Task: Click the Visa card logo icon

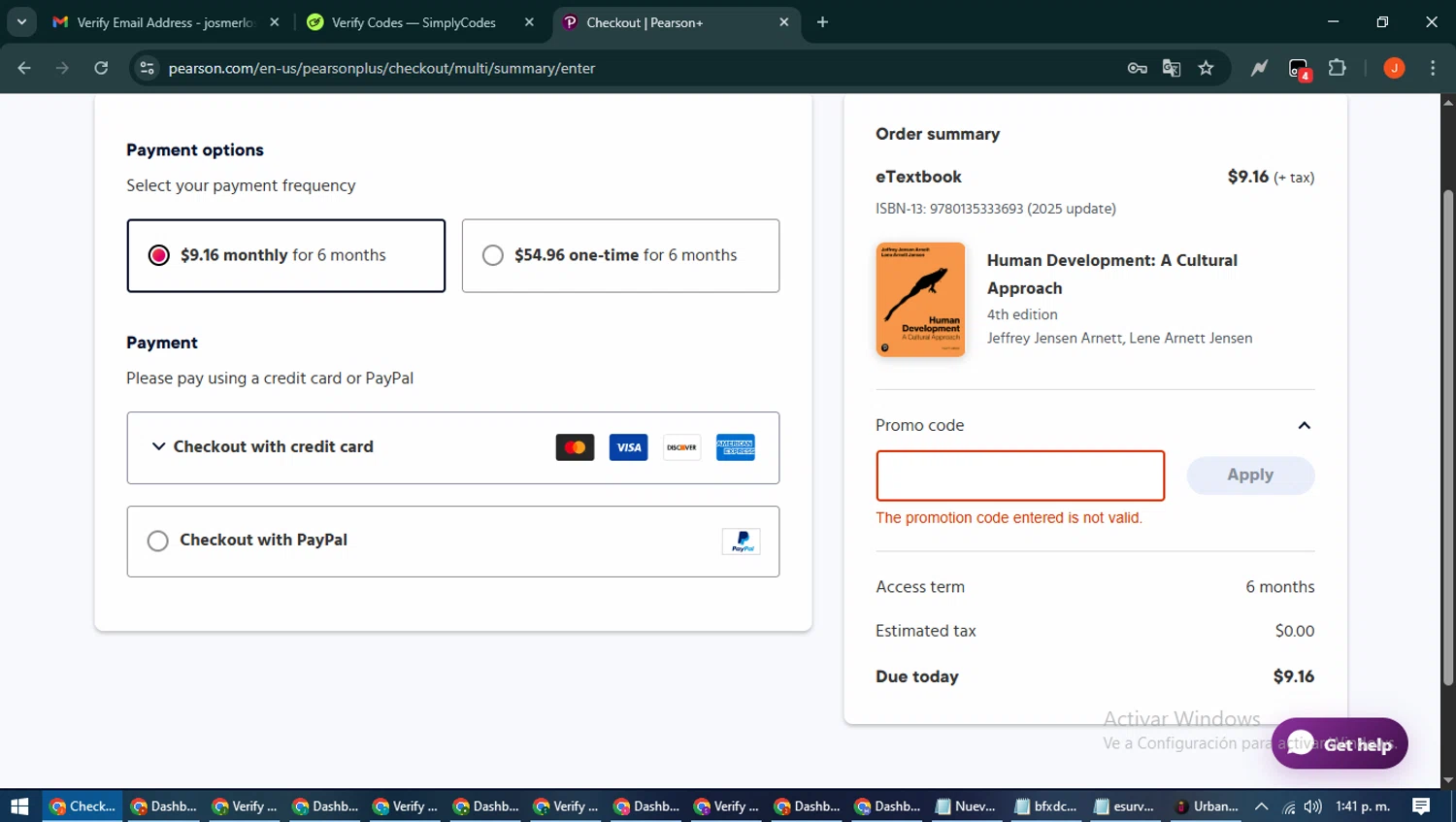Action: 628,447
